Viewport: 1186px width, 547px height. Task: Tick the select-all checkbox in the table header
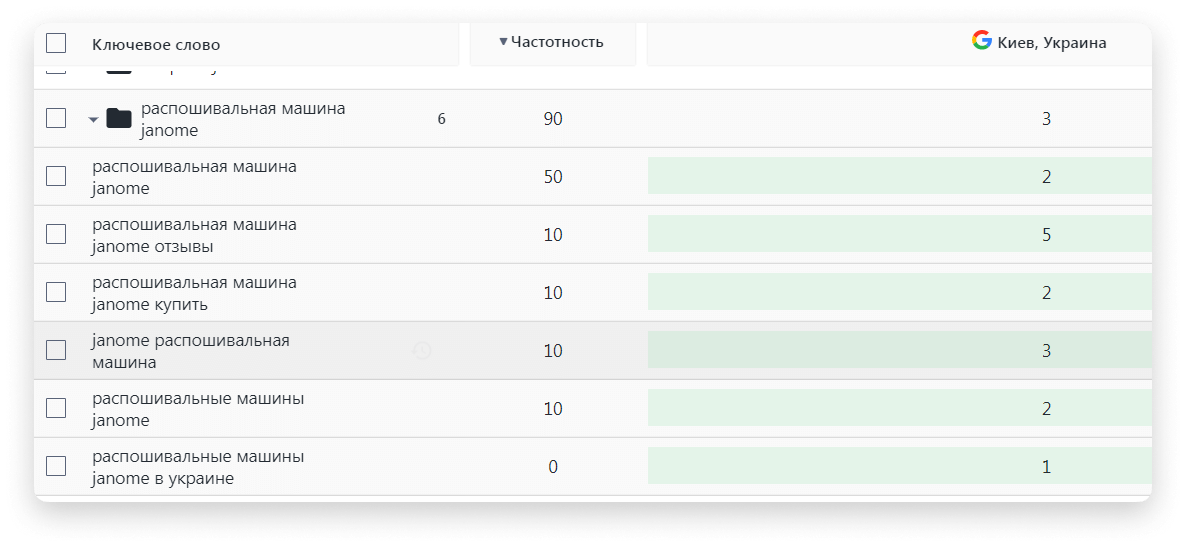coord(56,43)
